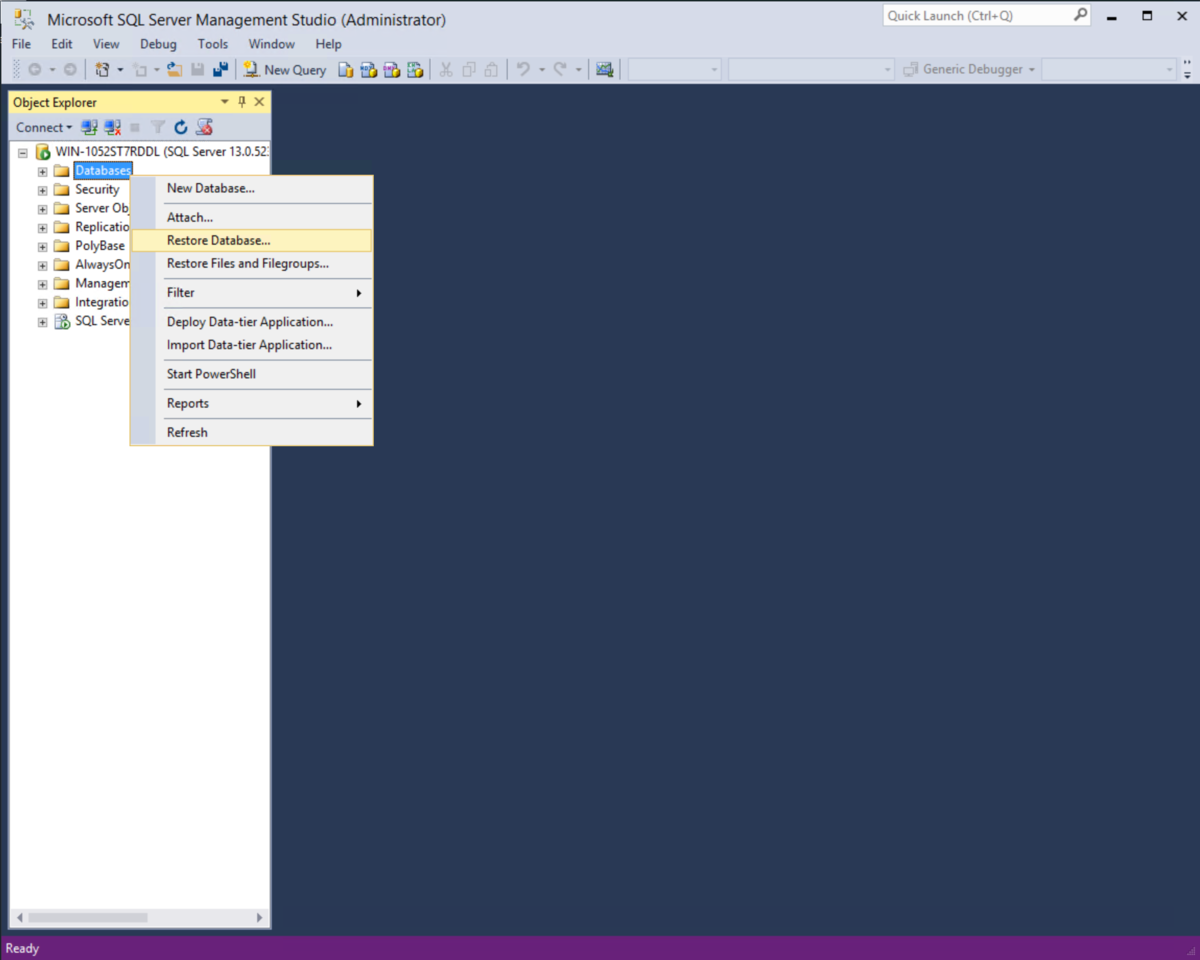Open the Window menu
This screenshot has height=960, width=1200.
(x=272, y=44)
